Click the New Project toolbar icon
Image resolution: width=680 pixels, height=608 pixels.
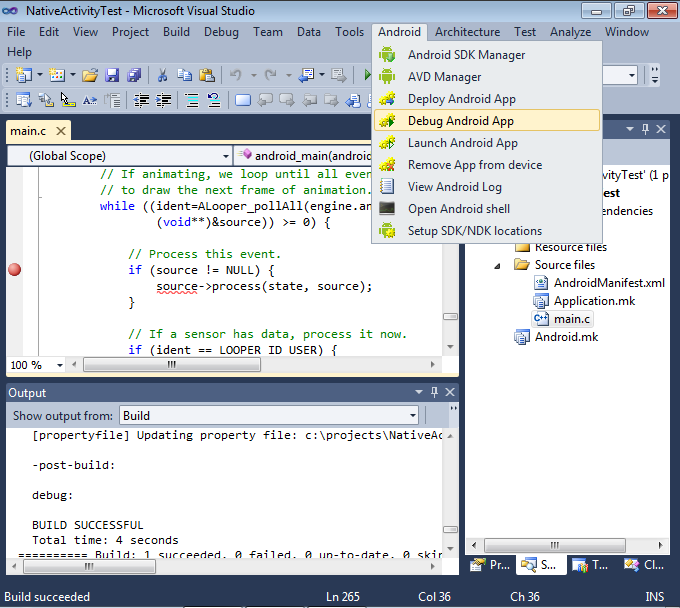(23, 75)
